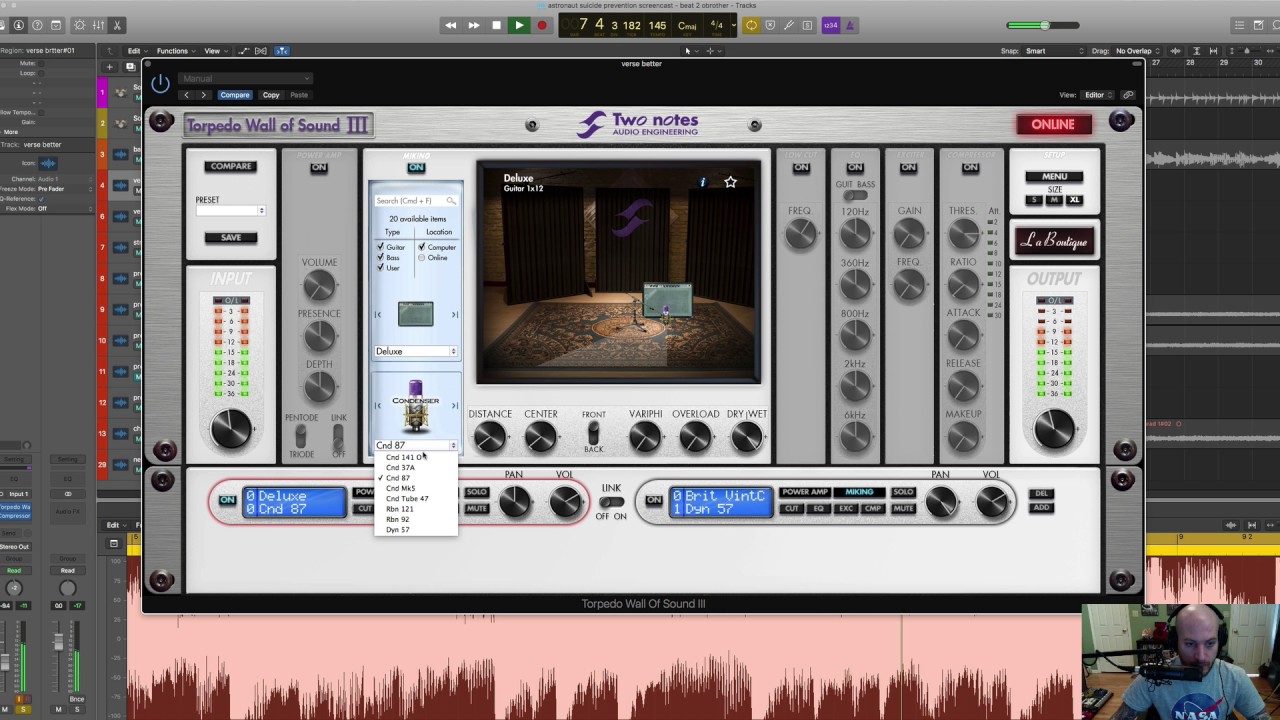1280x720 pixels.
Task: Open the View Editor dropdown
Action: (1098, 95)
